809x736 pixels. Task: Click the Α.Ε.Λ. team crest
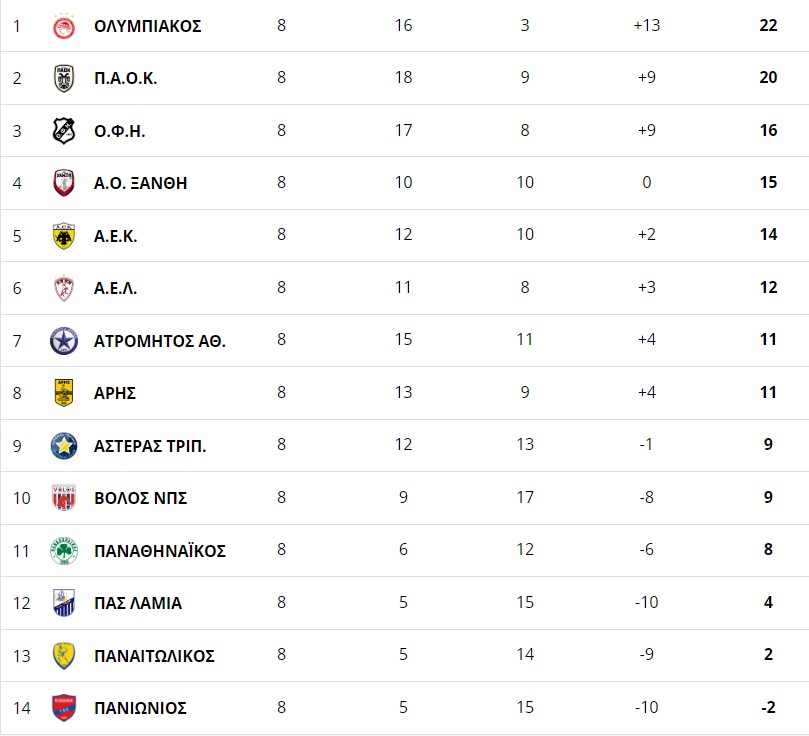(64, 288)
